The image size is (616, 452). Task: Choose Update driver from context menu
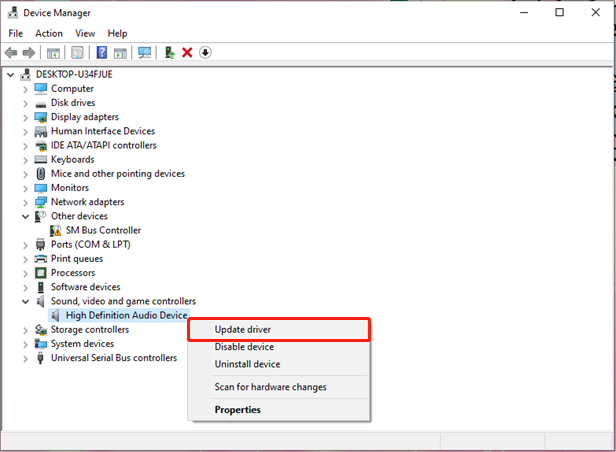coord(279,329)
